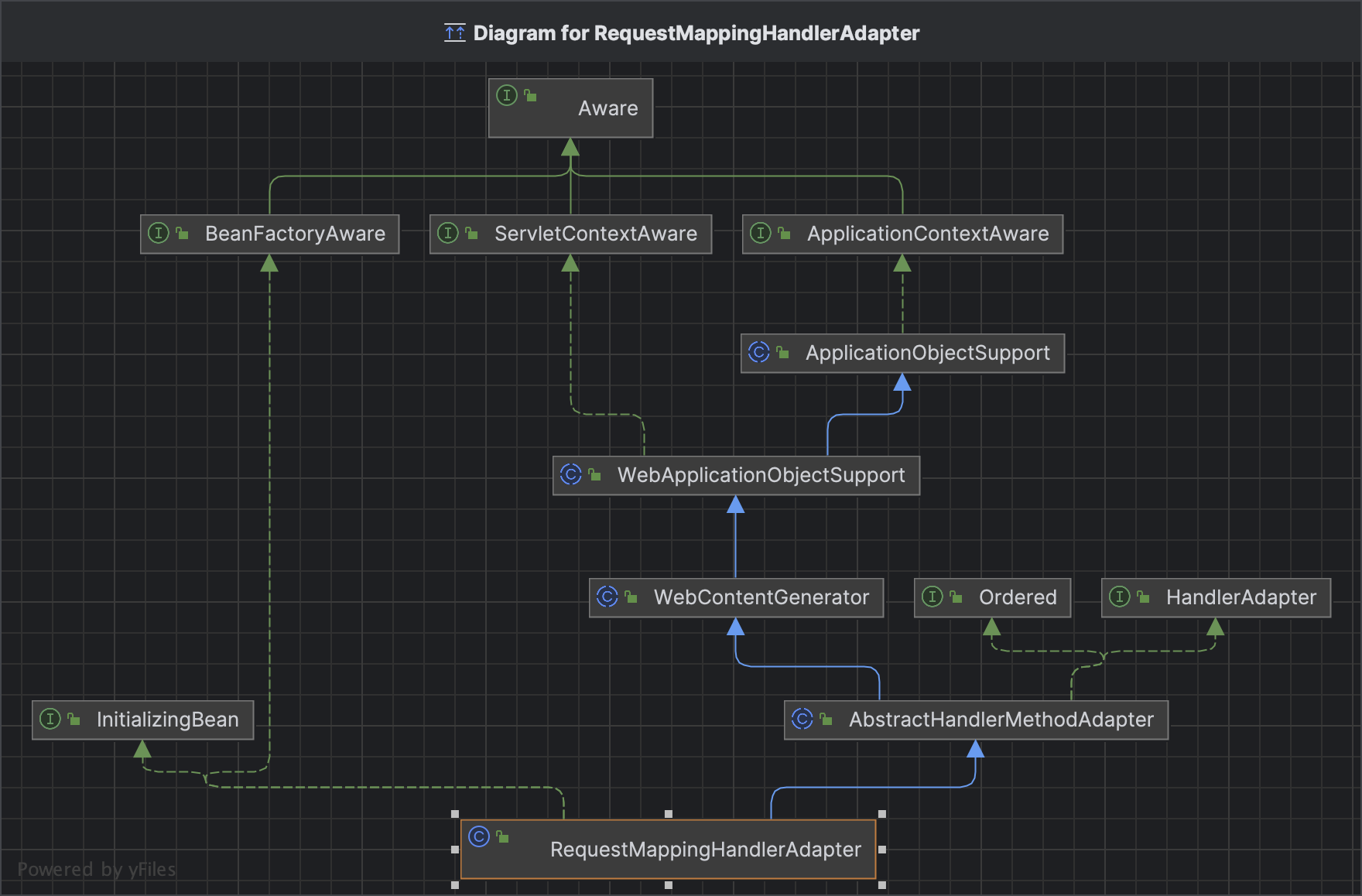The image size is (1362, 896).
Task: Click the public visibility icon on ServletContextAware
Action: click(x=472, y=233)
